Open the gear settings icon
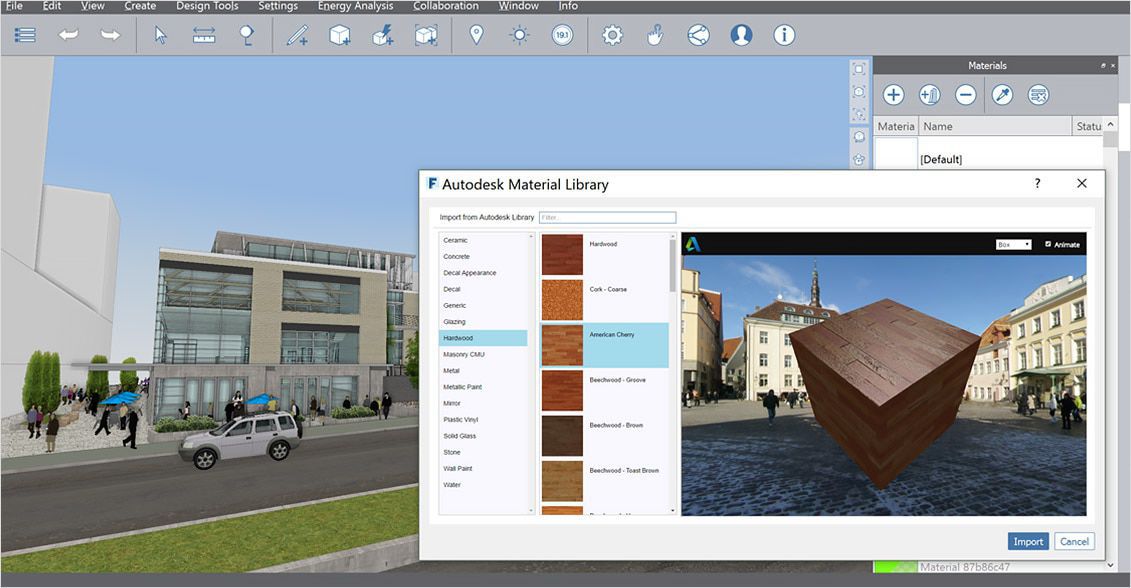The image size is (1131, 588). pos(612,34)
